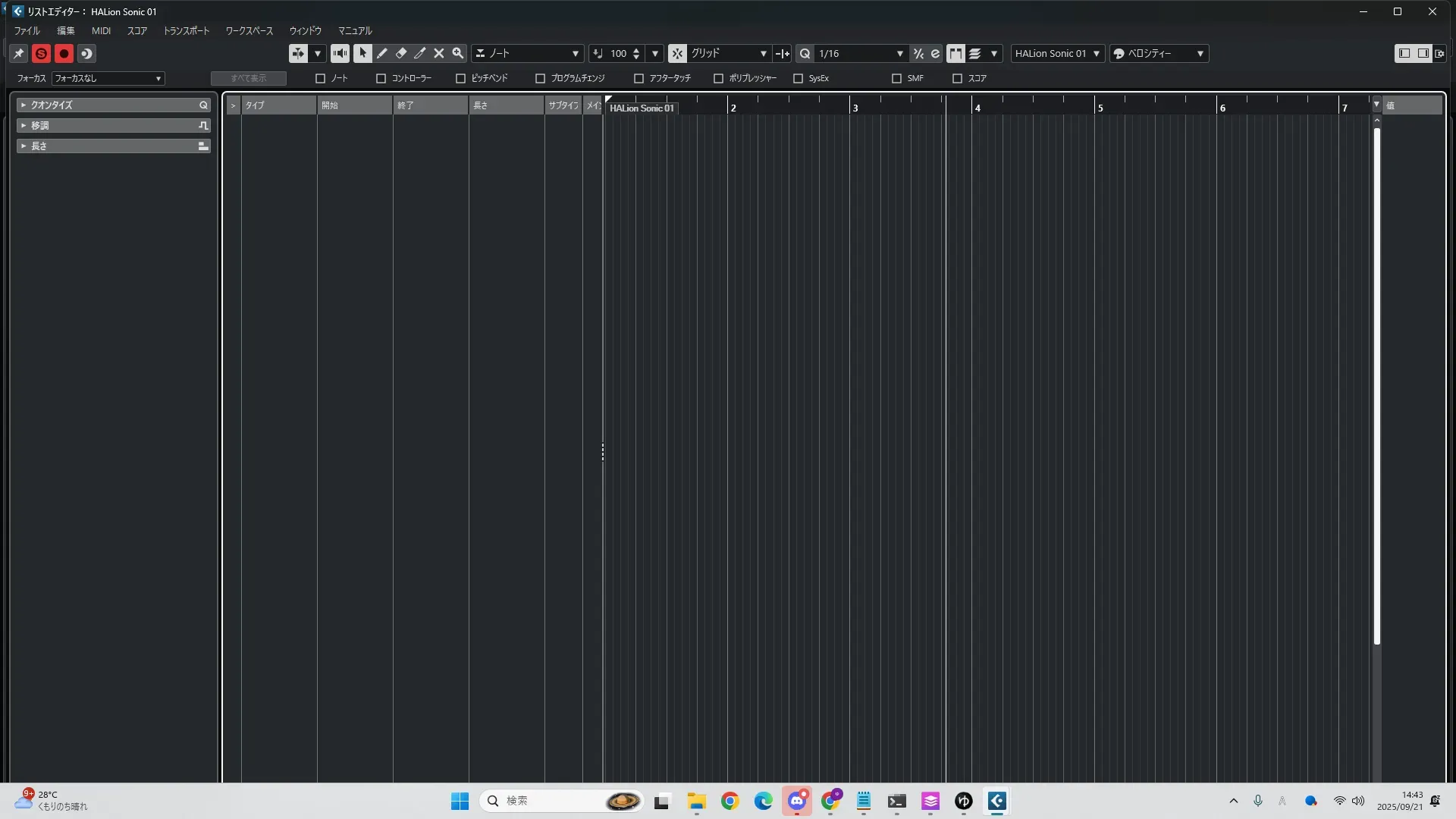The width and height of the screenshot is (1456, 819).
Task: Open the トランスポート menu
Action: (186, 30)
